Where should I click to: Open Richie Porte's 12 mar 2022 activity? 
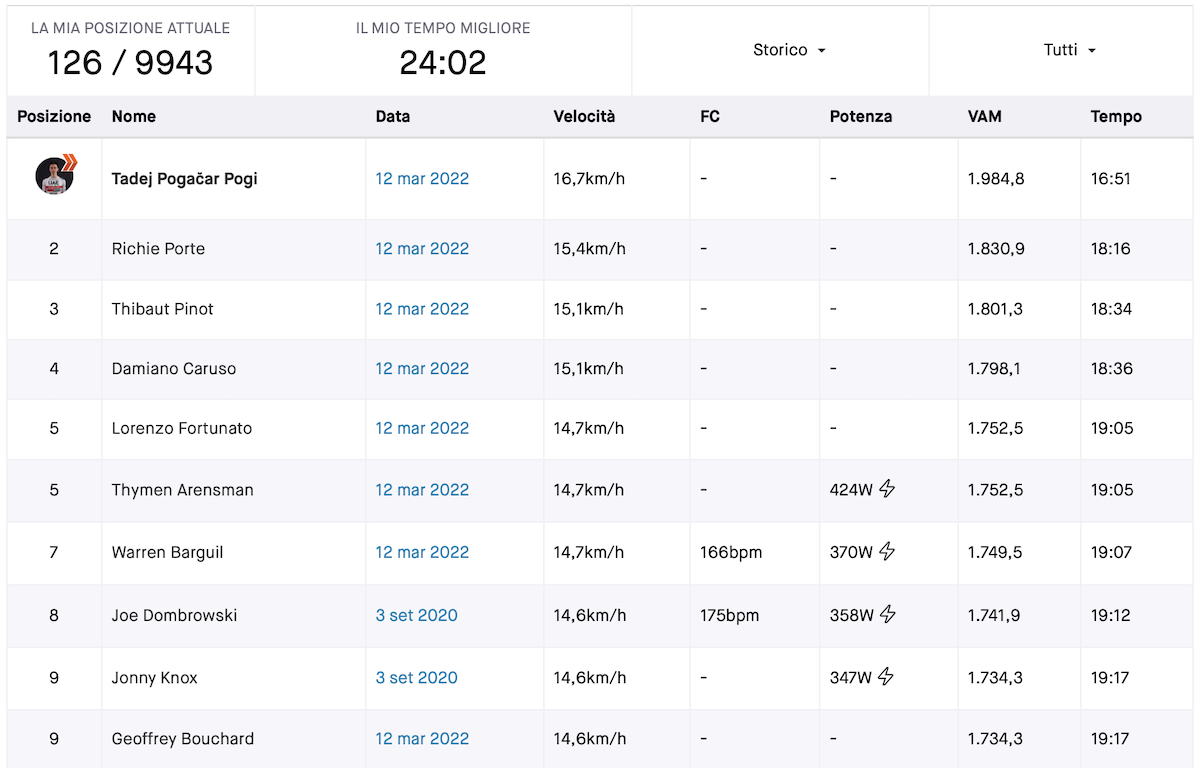[x=422, y=249]
